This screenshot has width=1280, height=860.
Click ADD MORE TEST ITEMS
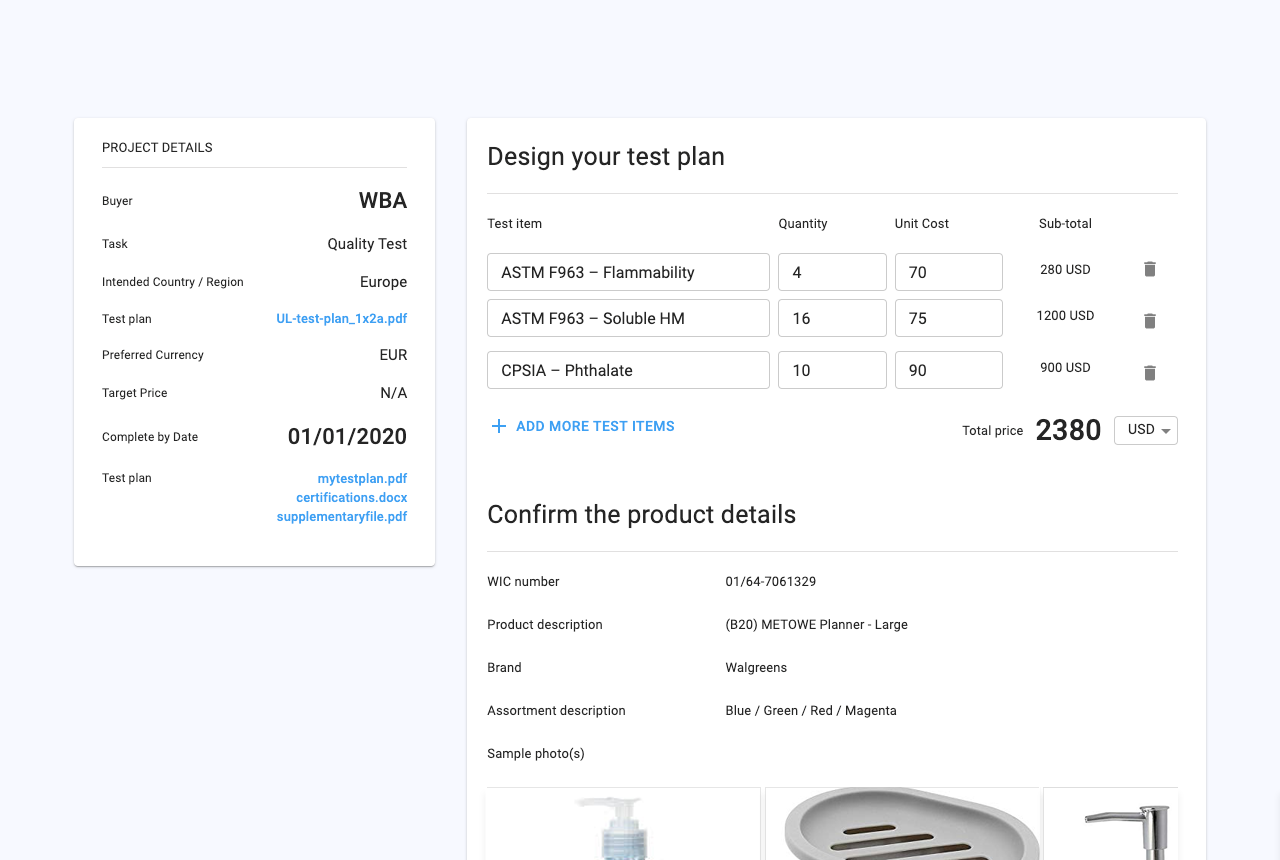click(x=595, y=427)
